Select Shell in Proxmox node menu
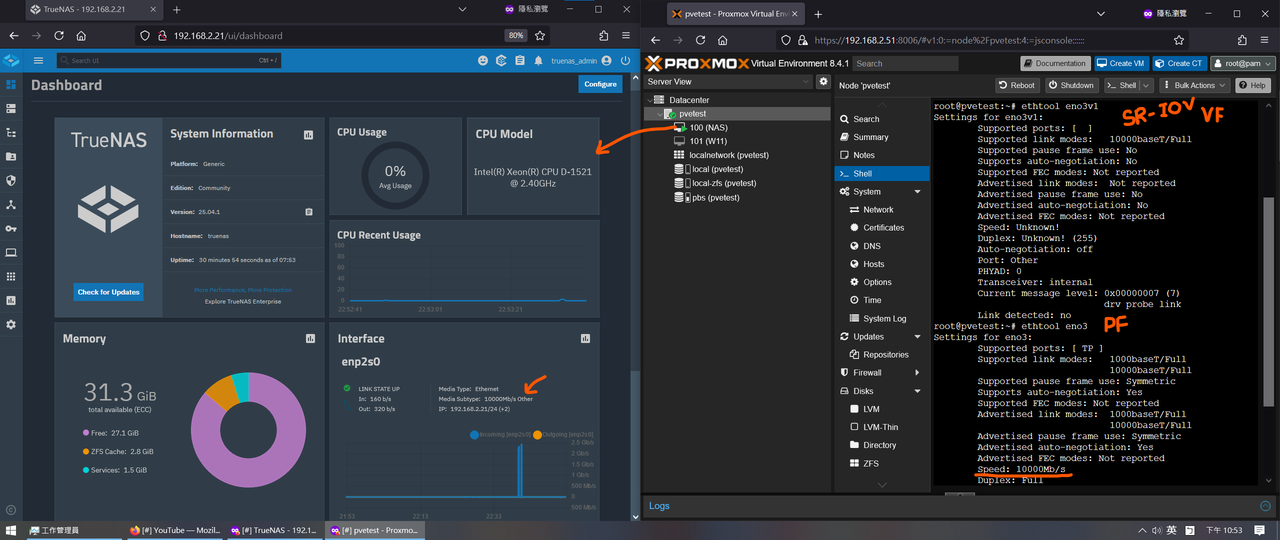Image resolution: width=1280 pixels, height=540 pixels. click(x=882, y=173)
